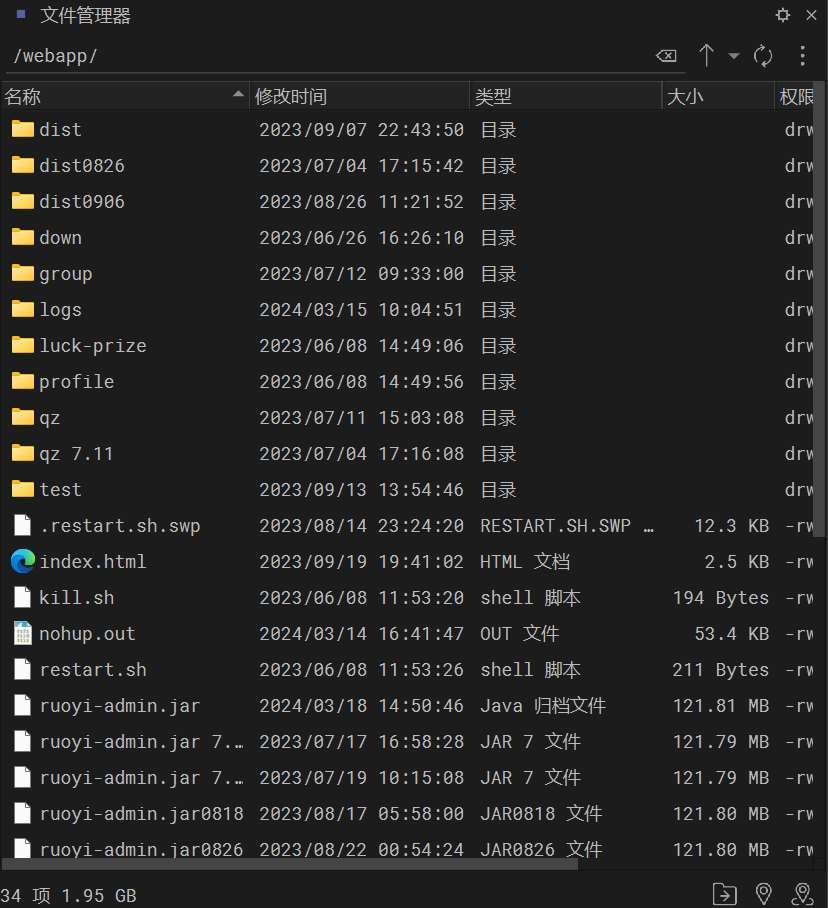Open the file manager settings gear
Viewport: 828px width, 908px height.
[x=783, y=15]
